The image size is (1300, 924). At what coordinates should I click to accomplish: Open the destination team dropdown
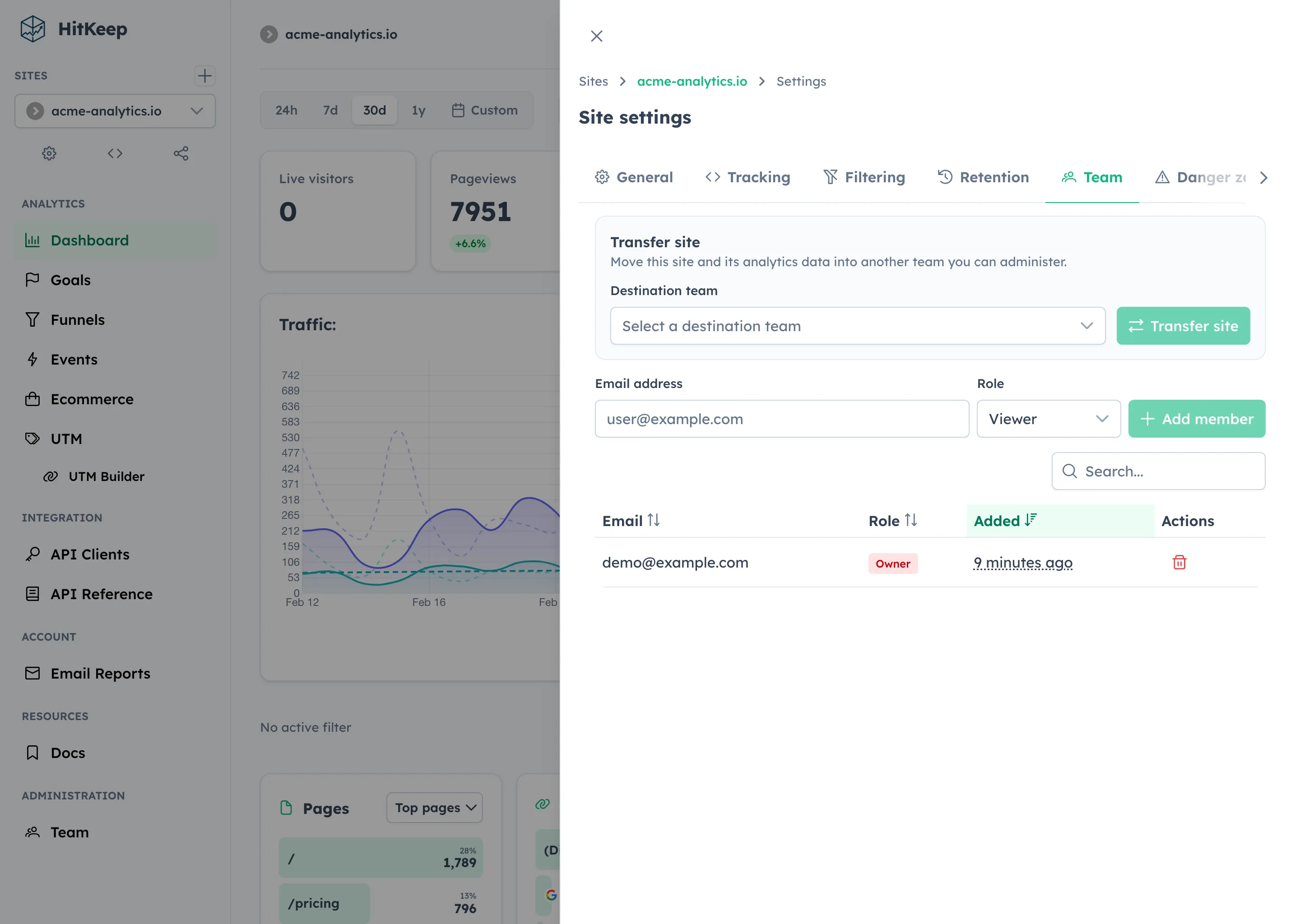(857, 326)
